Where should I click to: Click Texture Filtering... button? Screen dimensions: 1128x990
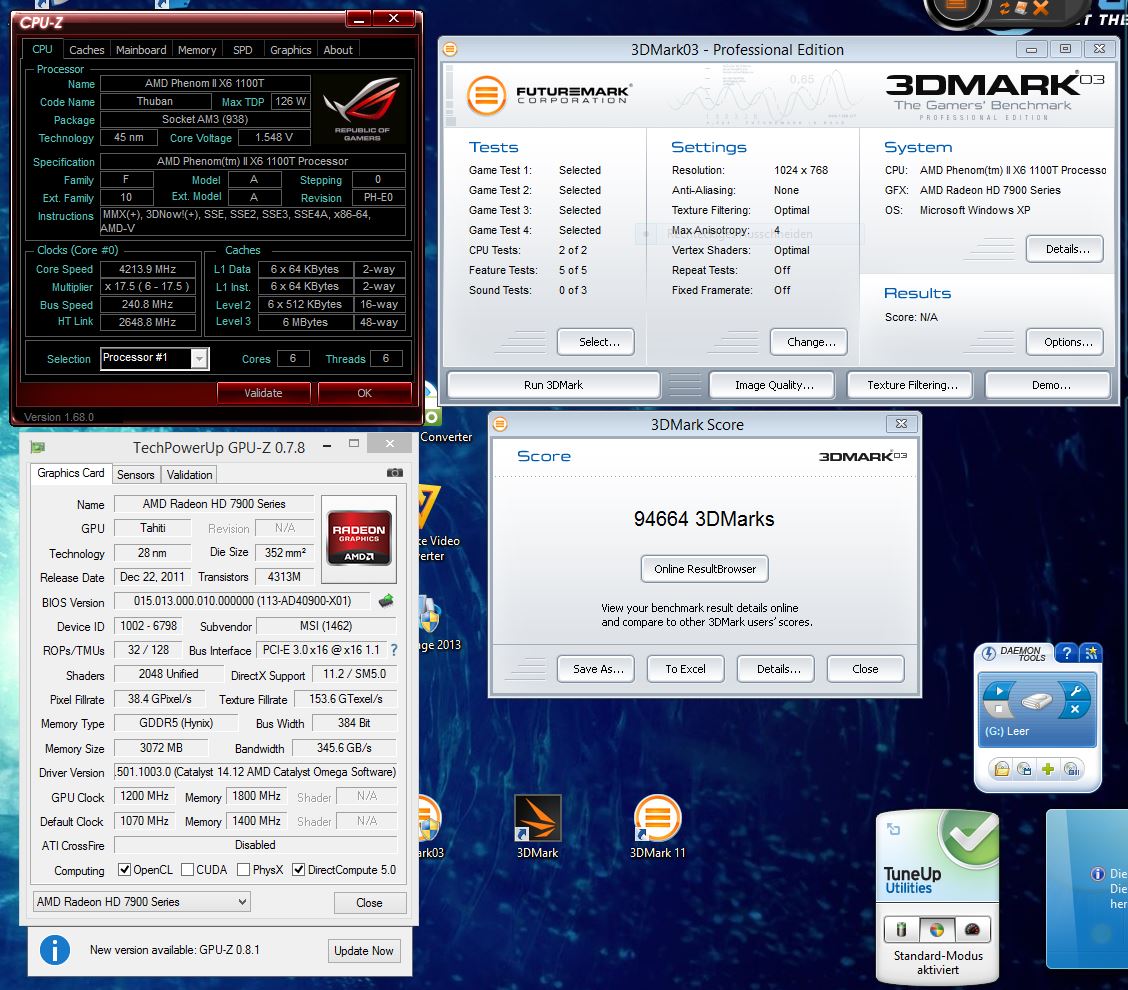pos(910,385)
